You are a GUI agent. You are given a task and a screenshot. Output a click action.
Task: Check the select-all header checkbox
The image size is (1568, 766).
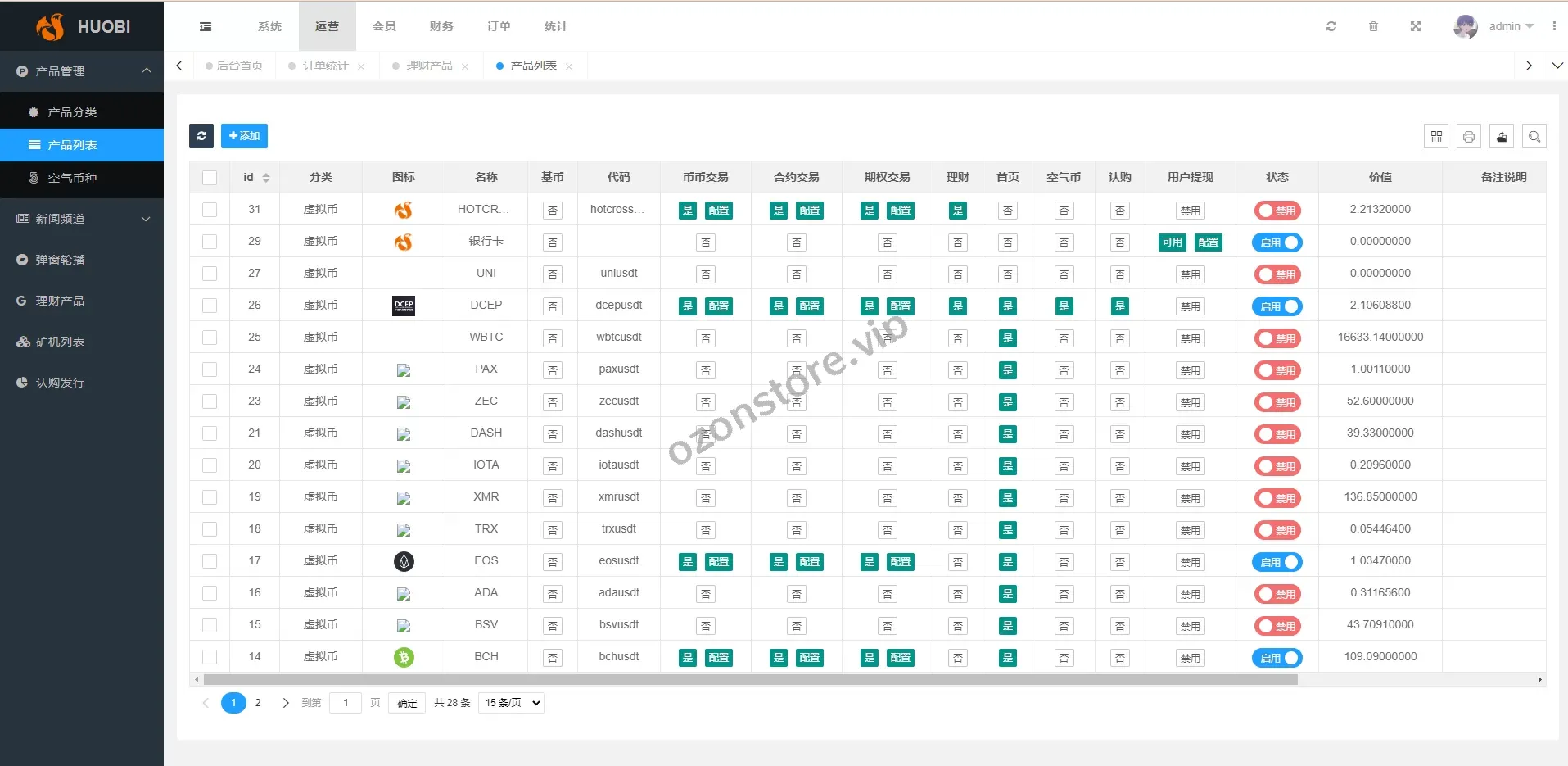(210, 178)
